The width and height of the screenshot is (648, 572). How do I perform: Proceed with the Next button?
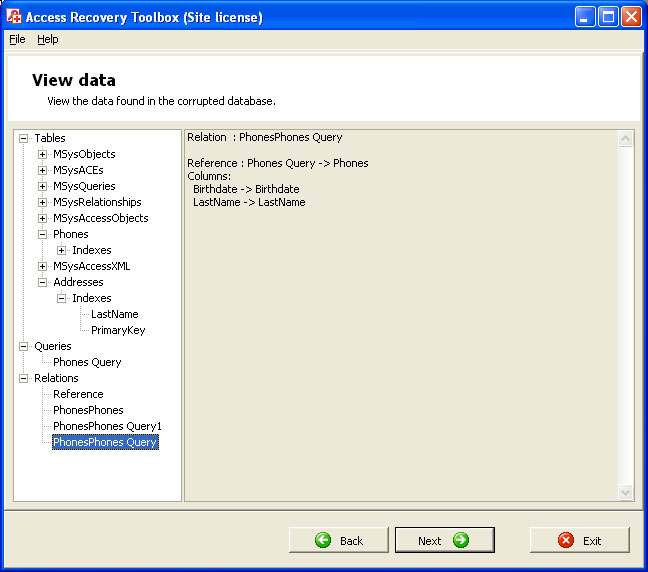click(445, 540)
